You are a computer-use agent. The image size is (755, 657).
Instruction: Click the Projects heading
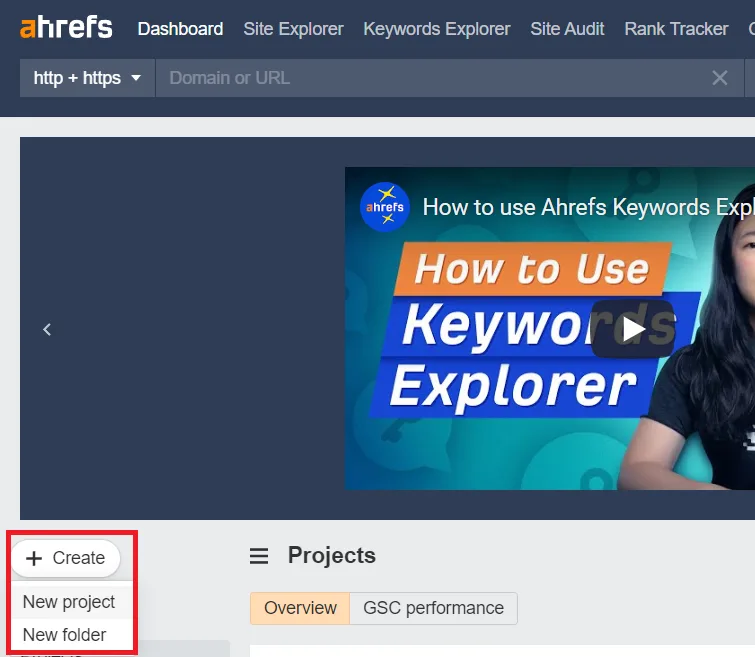click(x=331, y=555)
